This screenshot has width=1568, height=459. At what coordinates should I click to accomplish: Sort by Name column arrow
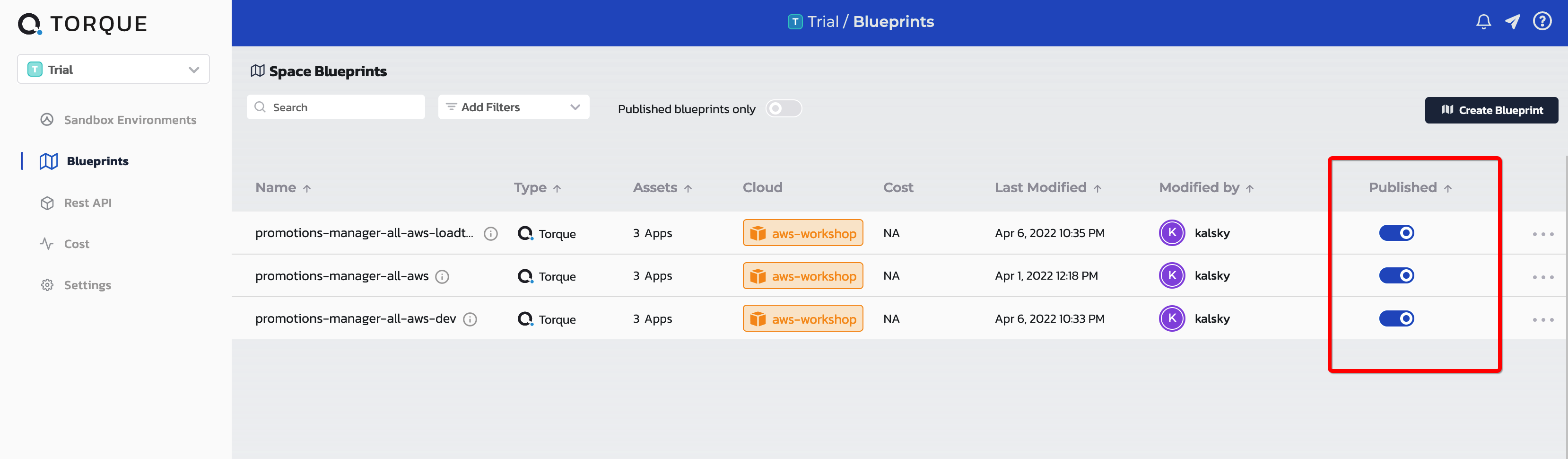307,189
